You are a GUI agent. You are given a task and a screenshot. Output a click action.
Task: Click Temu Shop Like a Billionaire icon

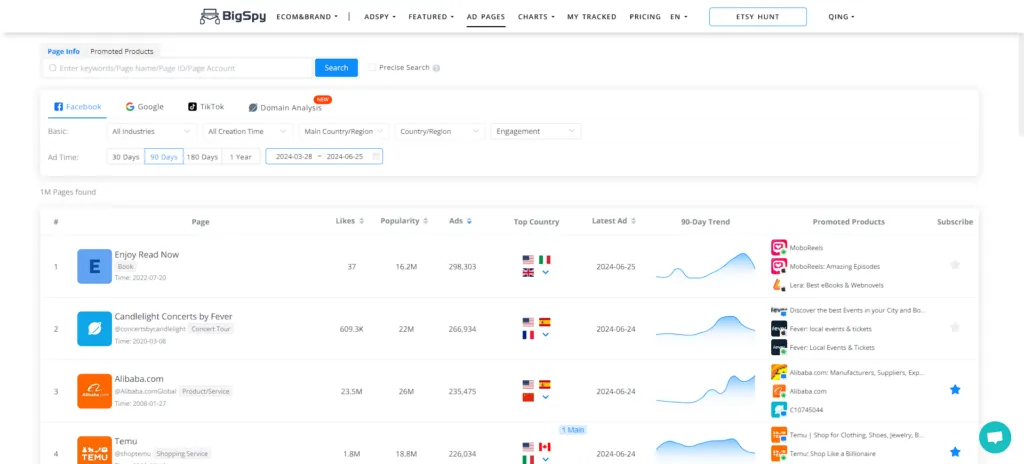click(x=778, y=453)
